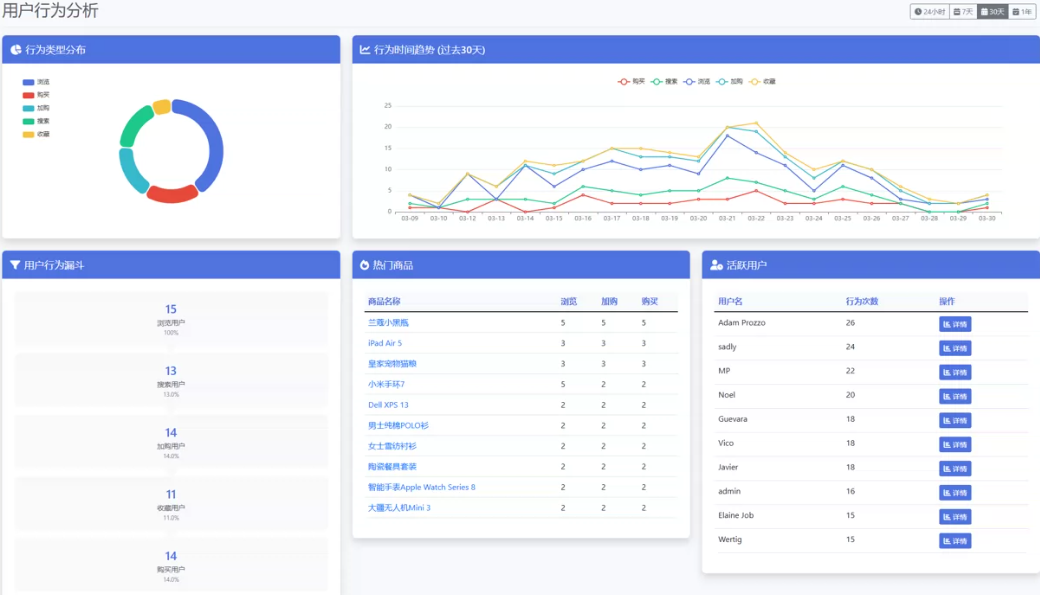Click the 用户名 column header
Viewport: 1040px width, 595px height.
tap(730, 301)
